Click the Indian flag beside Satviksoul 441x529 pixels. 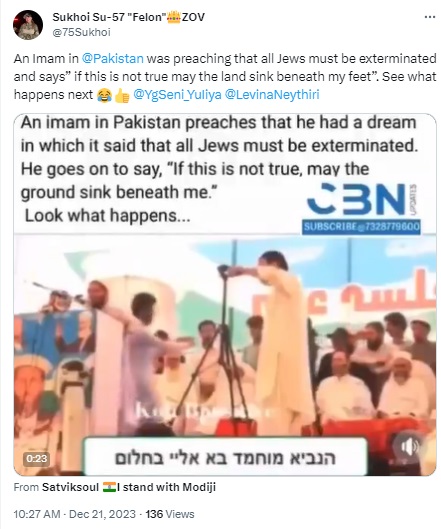click(109, 487)
